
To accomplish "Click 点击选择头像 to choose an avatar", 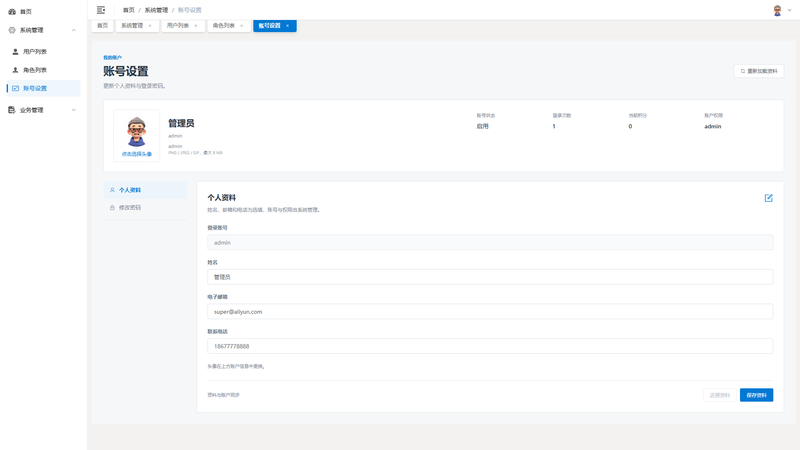I will coord(136,154).
